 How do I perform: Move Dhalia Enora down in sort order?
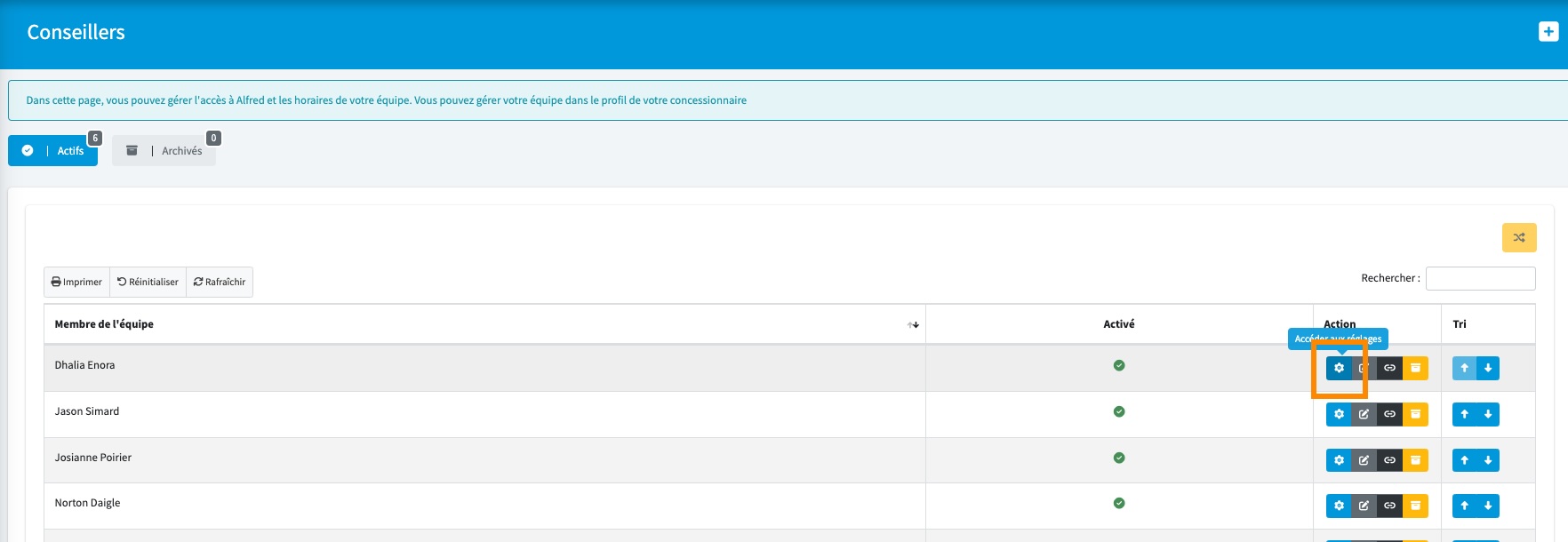click(x=1488, y=368)
